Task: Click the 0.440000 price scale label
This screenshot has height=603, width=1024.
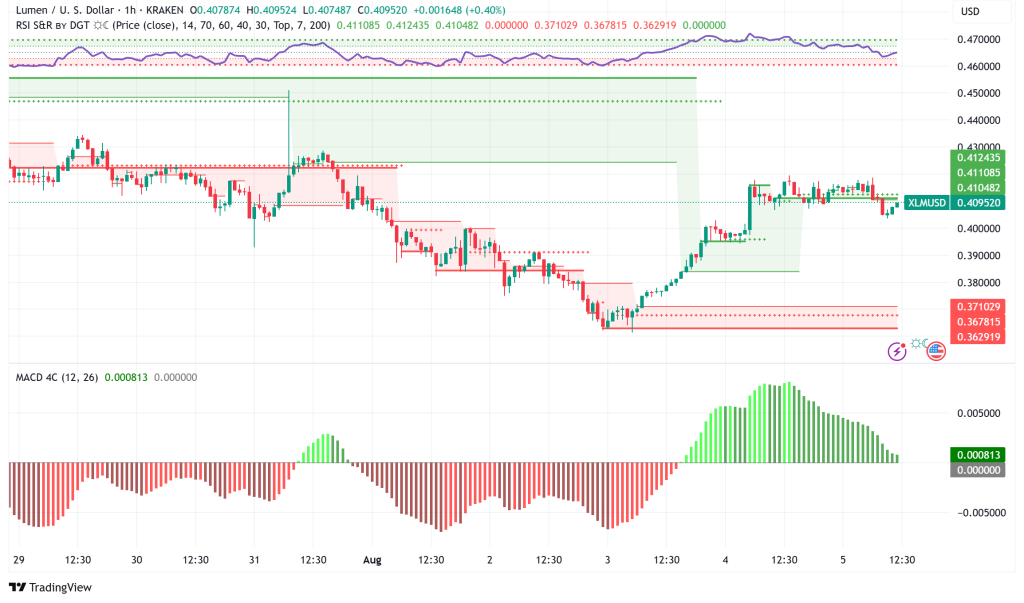Action: [x=978, y=120]
